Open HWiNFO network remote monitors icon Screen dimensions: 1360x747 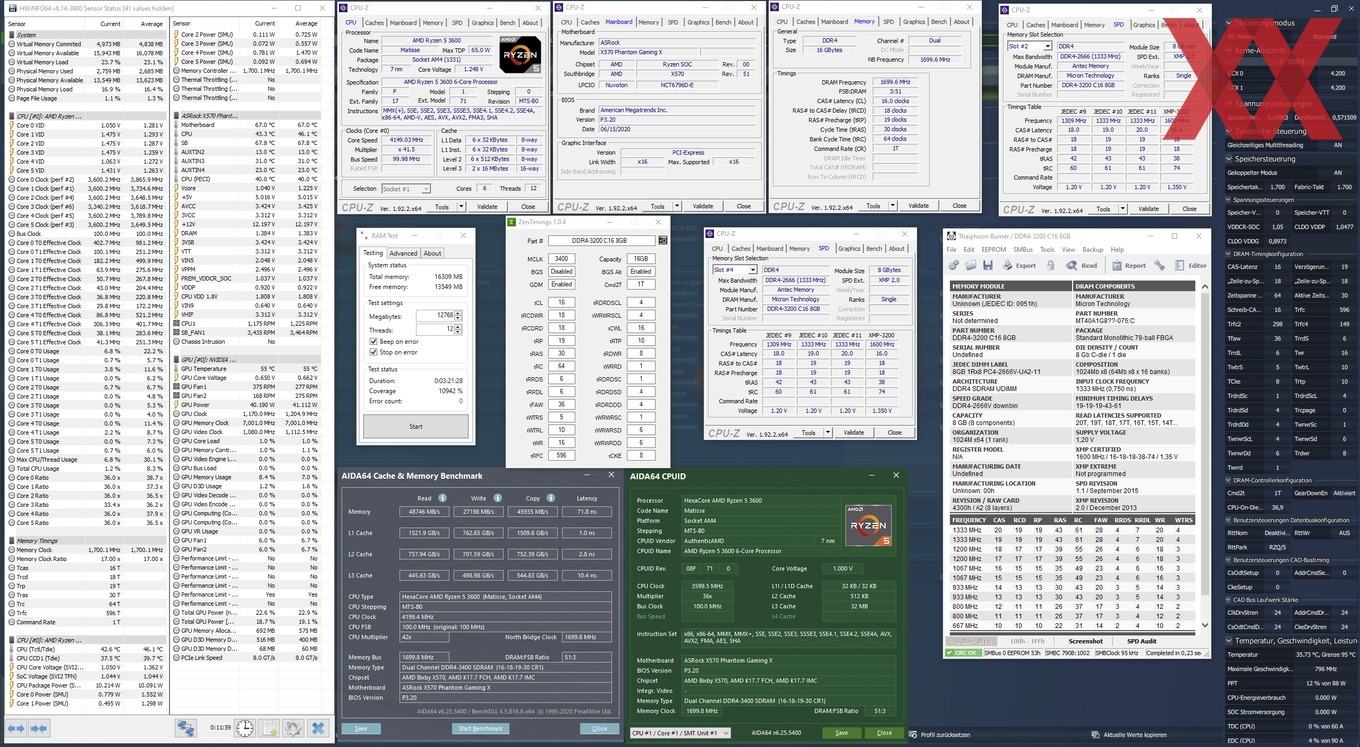(x=186, y=728)
